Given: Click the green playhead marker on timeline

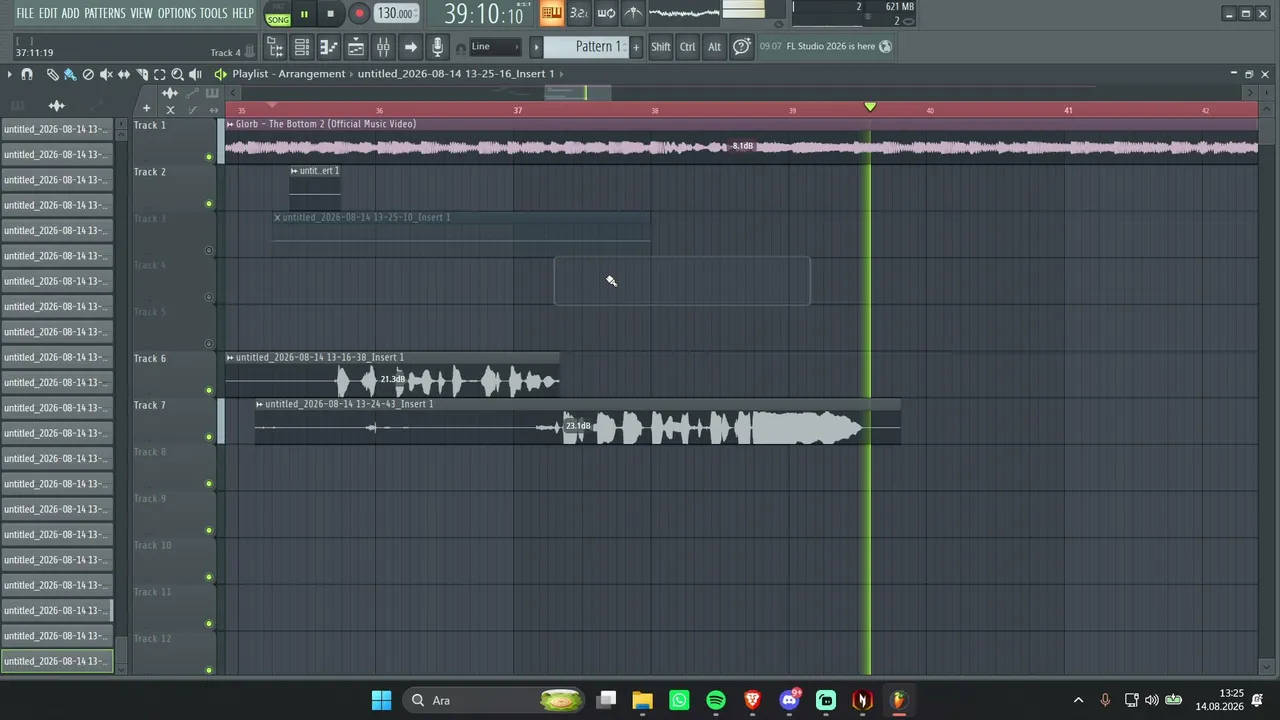Looking at the screenshot, I should click(870, 107).
